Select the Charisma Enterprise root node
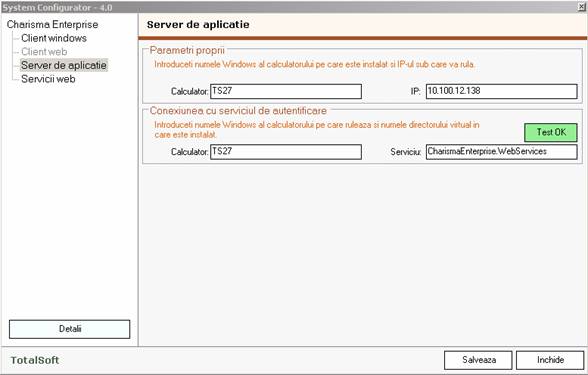 coord(52,25)
